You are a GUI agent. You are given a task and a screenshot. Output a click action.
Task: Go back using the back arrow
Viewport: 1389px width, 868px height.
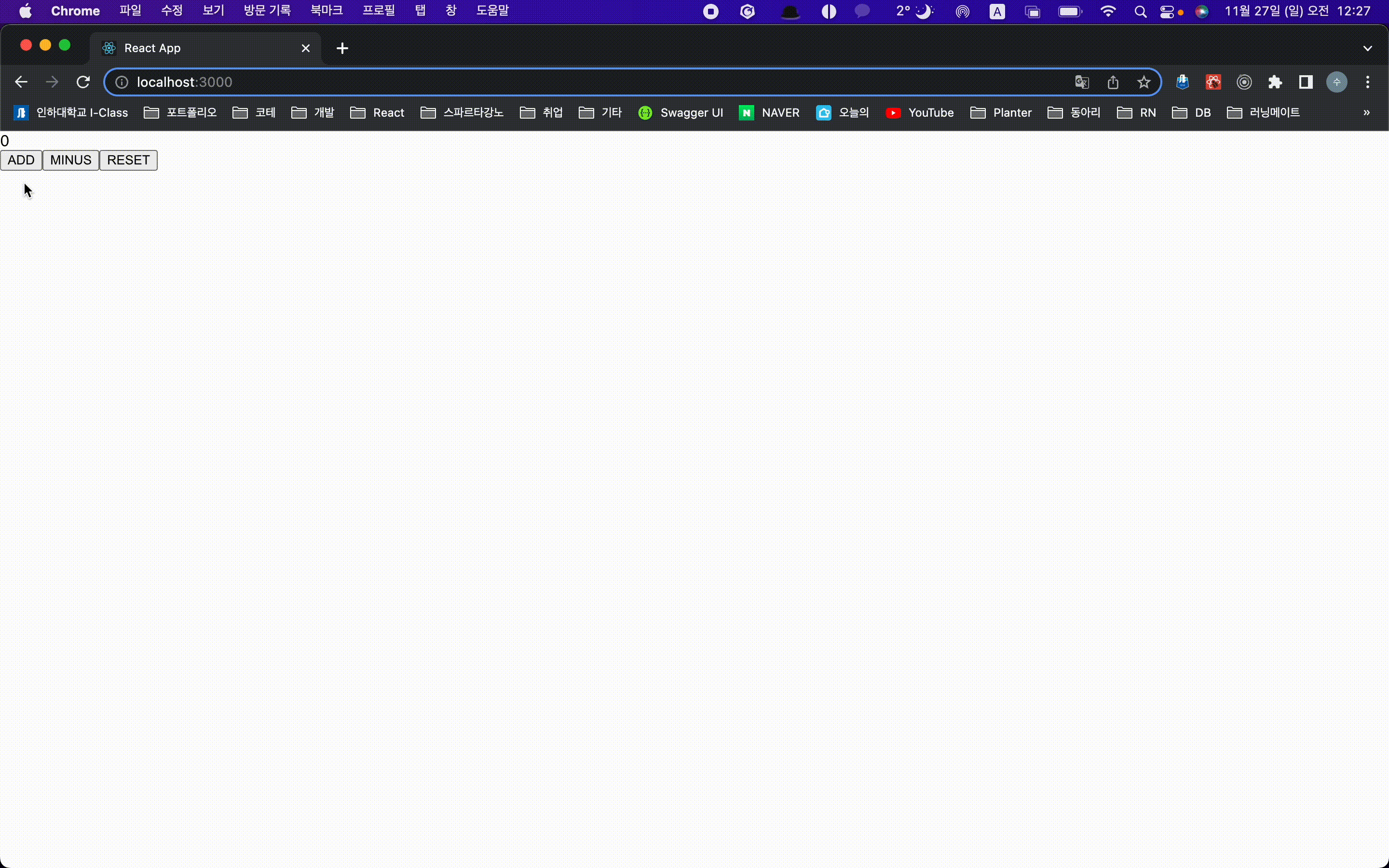21,82
